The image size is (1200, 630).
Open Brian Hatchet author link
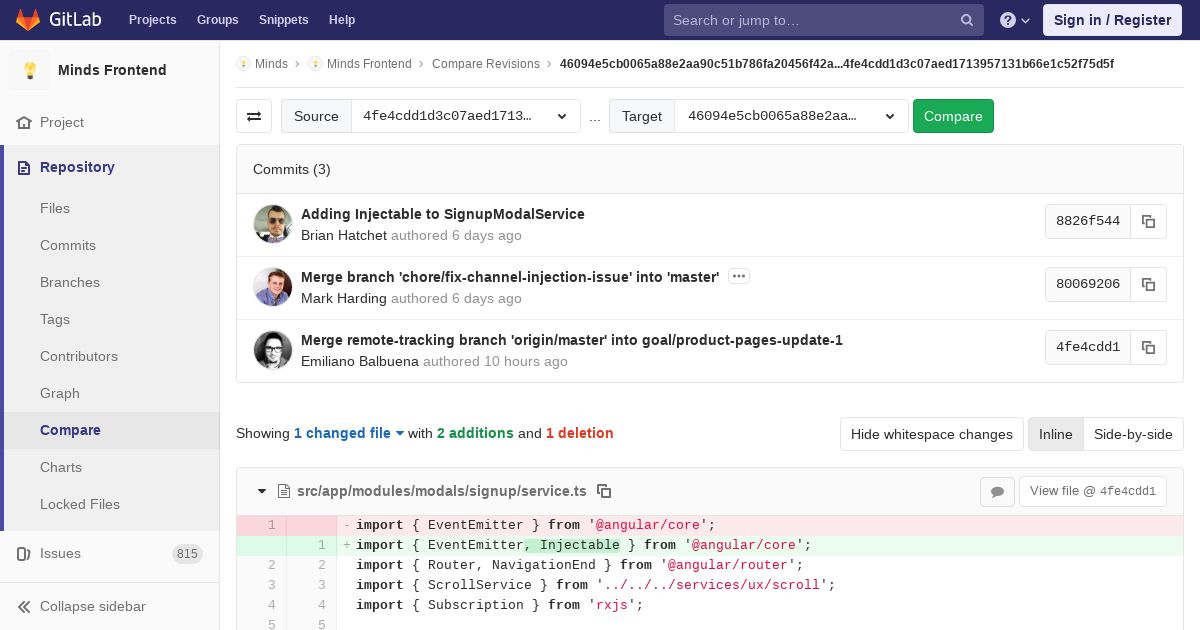(344, 236)
